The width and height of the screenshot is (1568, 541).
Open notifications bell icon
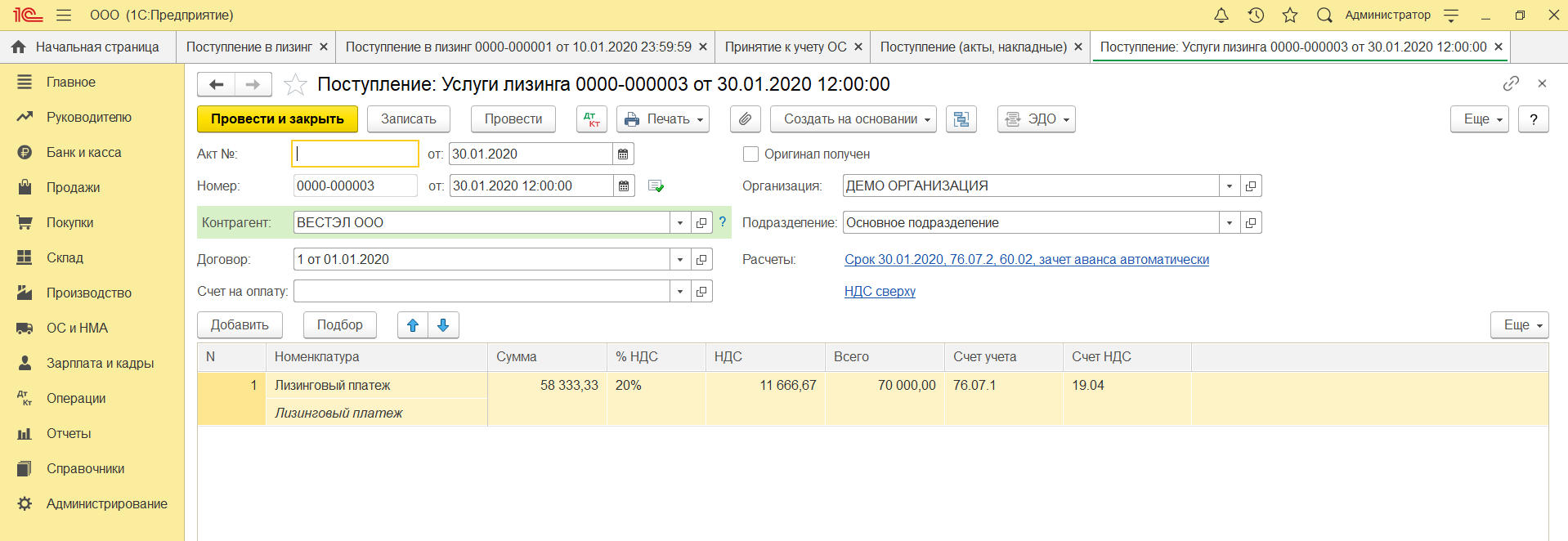pyautogui.click(x=1221, y=15)
